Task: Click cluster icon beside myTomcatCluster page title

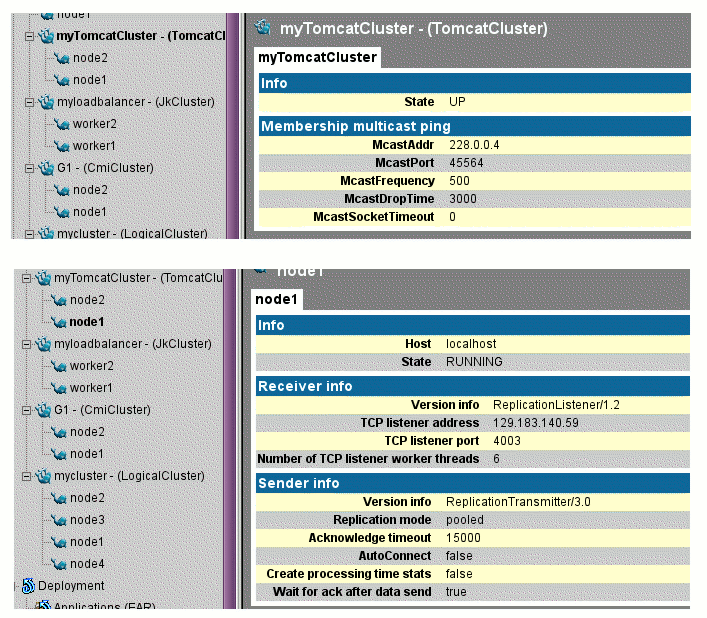Action: pos(263,27)
